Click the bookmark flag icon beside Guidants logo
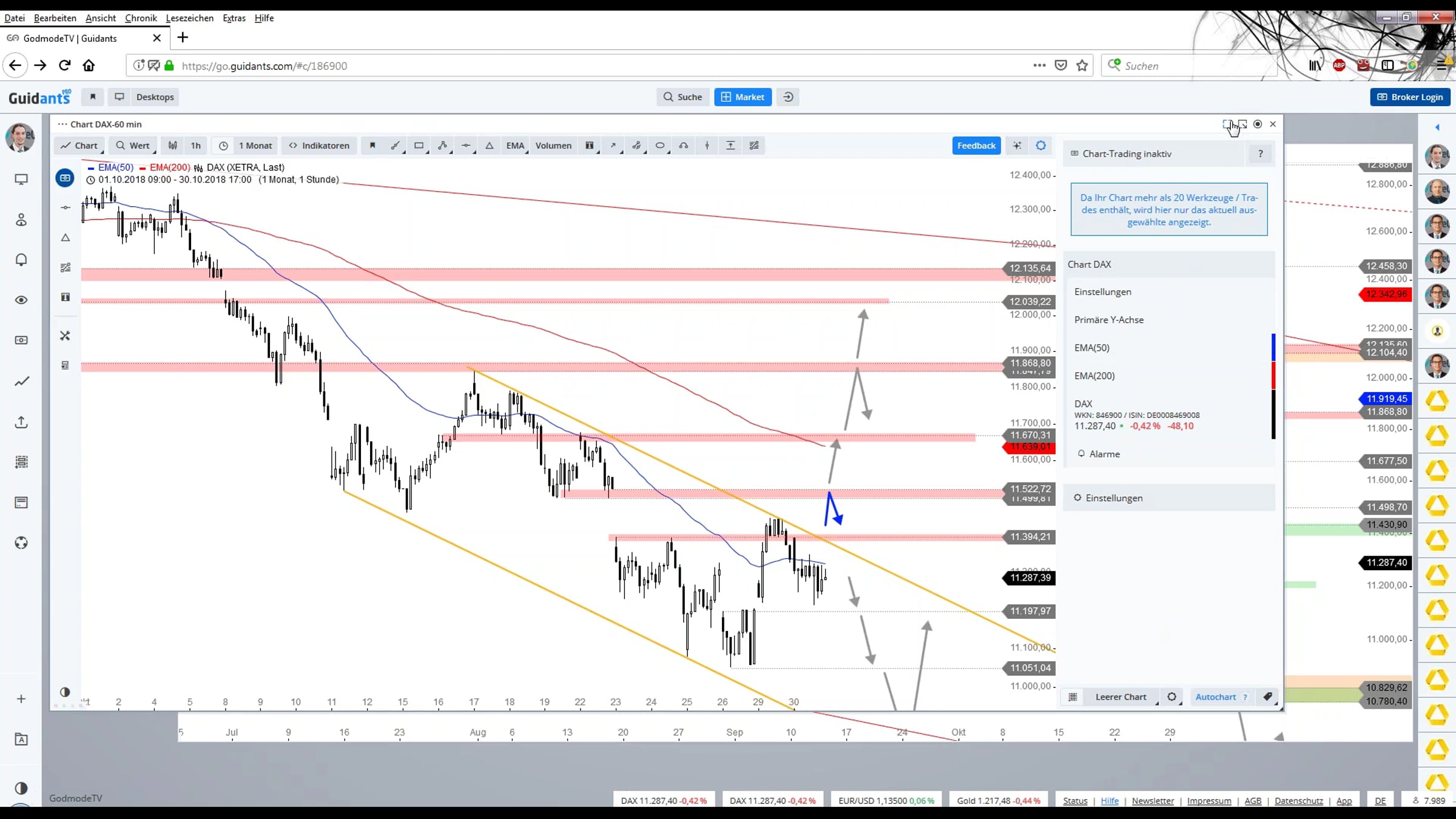 (x=92, y=97)
